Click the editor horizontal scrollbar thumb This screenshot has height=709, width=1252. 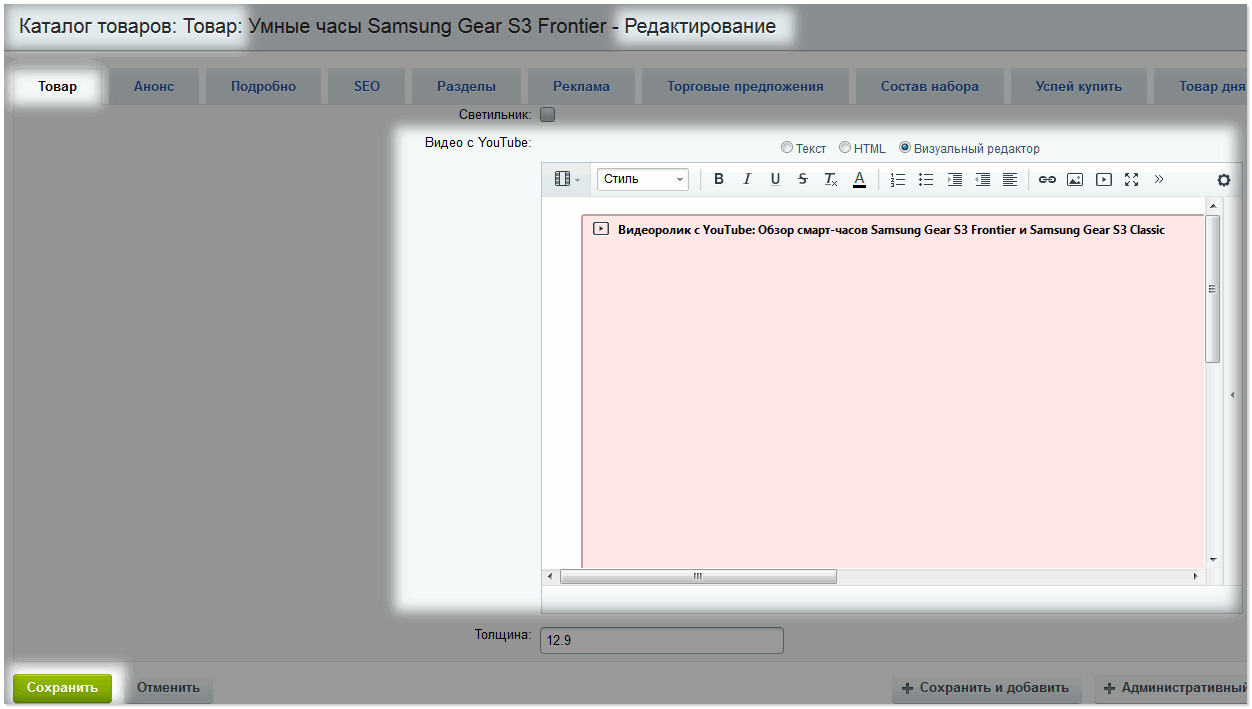[x=698, y=576]
